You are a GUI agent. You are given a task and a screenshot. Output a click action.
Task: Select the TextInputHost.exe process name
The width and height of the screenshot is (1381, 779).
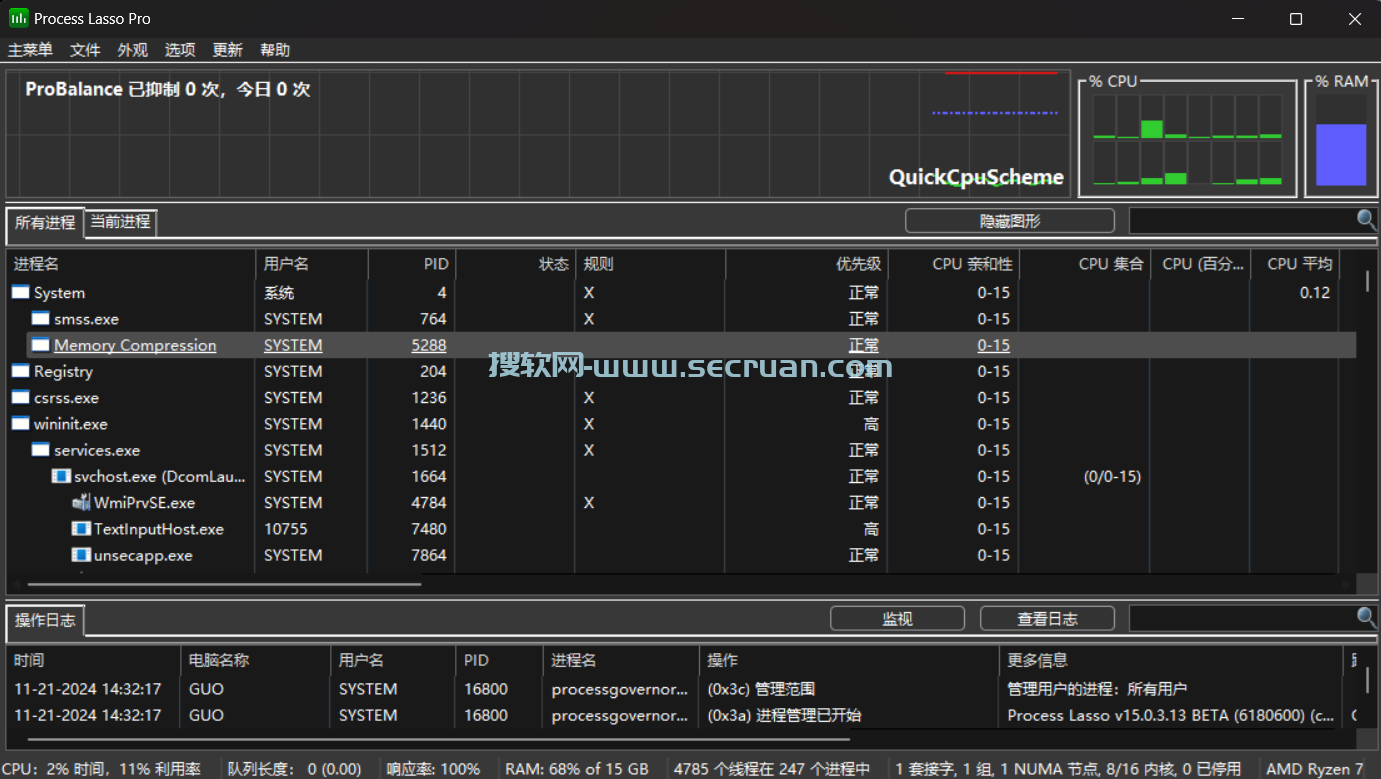point(159,529)
